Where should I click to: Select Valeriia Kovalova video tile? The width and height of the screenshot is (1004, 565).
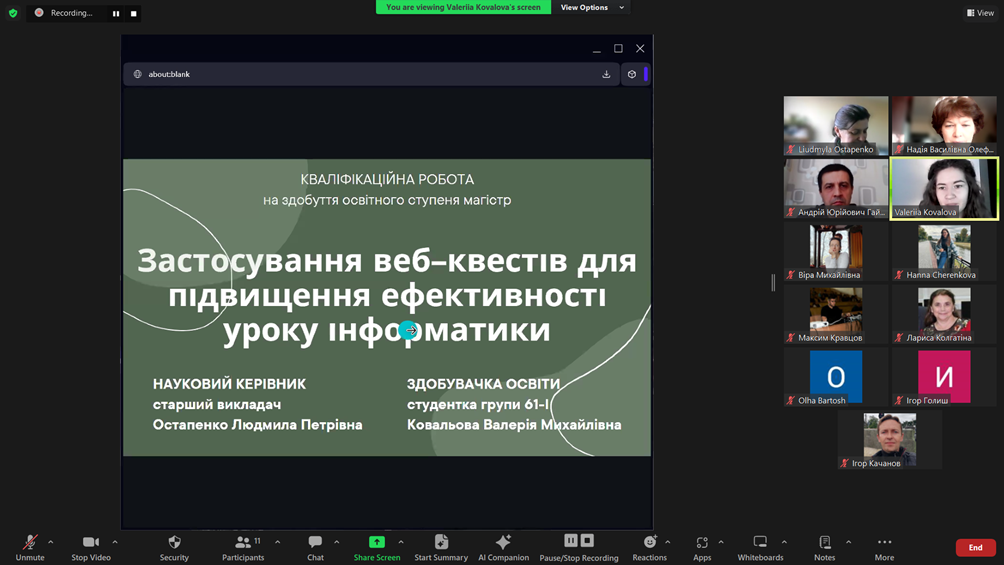coord(944,188)
